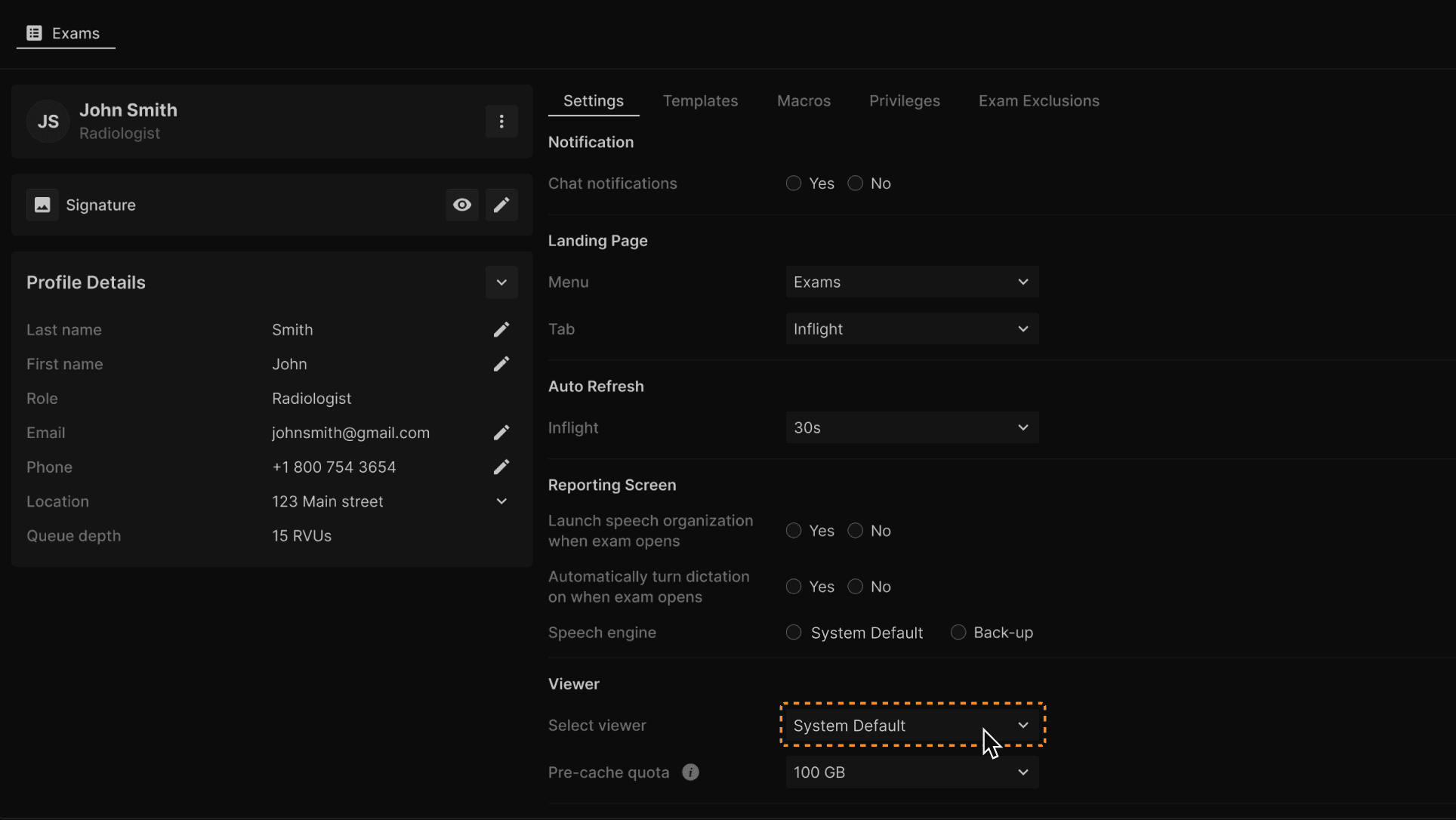Click the Exams navigation item

65,33
